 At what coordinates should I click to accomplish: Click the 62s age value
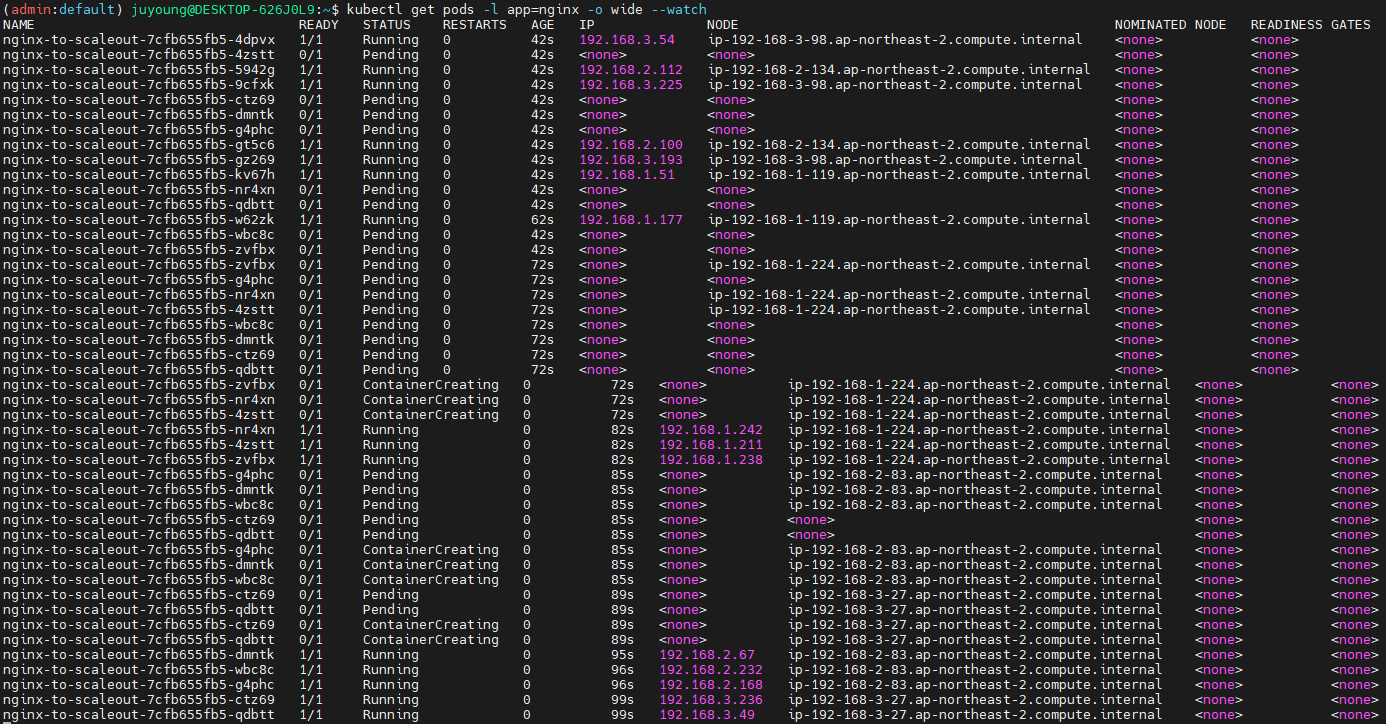point(543,220)
